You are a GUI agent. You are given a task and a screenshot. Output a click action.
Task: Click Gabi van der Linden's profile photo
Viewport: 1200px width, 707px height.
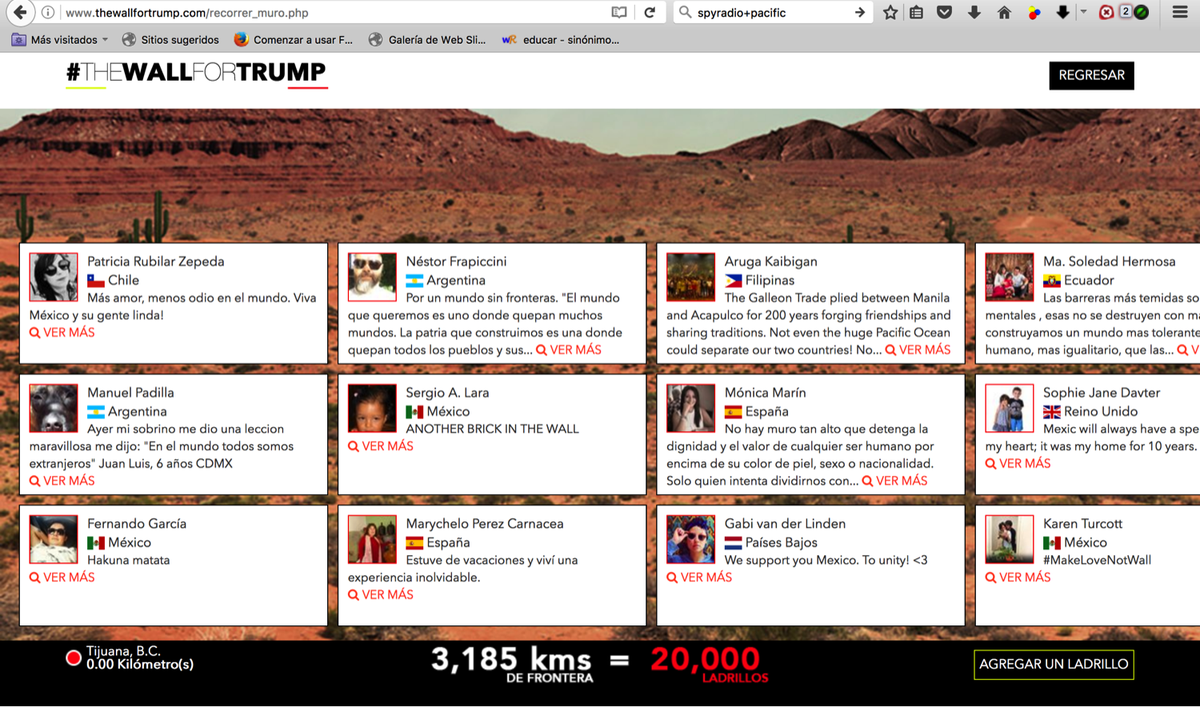coord(691,539)
